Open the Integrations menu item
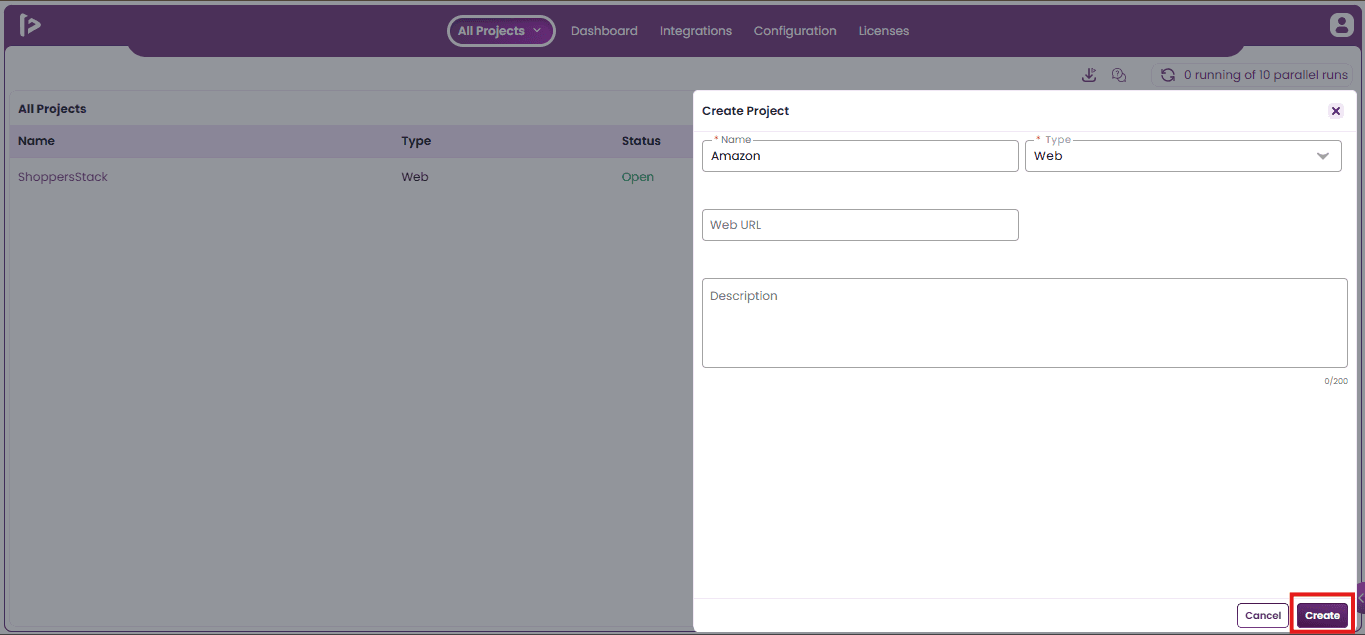This screenshot has width=1365, height=635. click(696, 31)
